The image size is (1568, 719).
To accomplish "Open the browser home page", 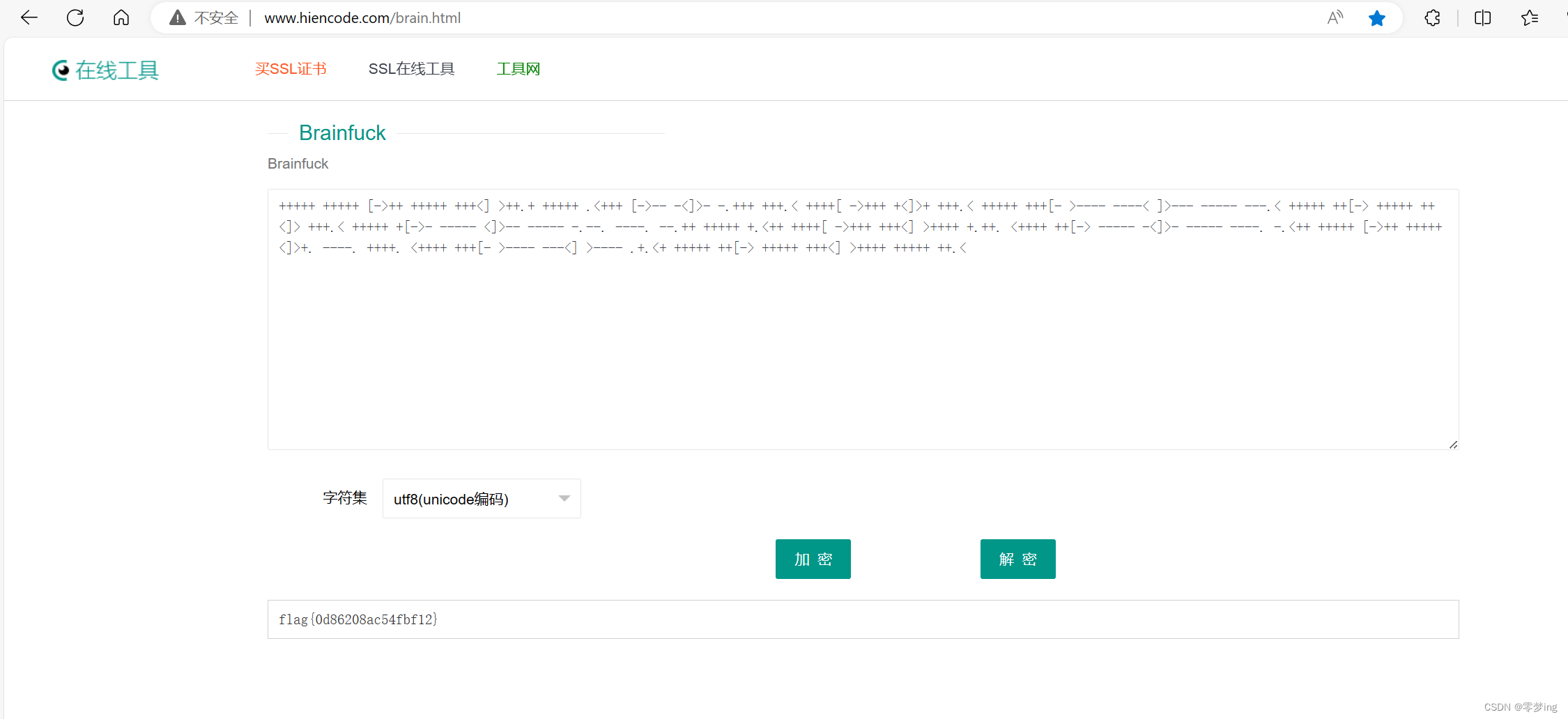I will [121, 17].
